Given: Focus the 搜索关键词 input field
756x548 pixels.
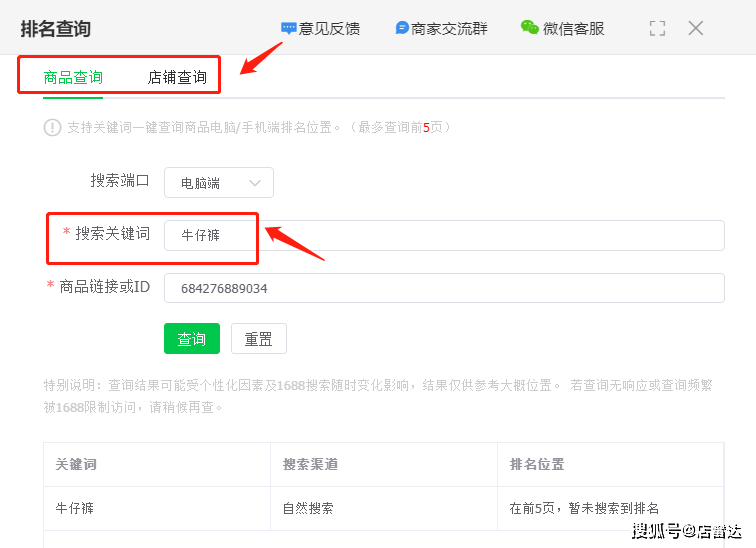Looking at the screenshot, I should (443, 236).
